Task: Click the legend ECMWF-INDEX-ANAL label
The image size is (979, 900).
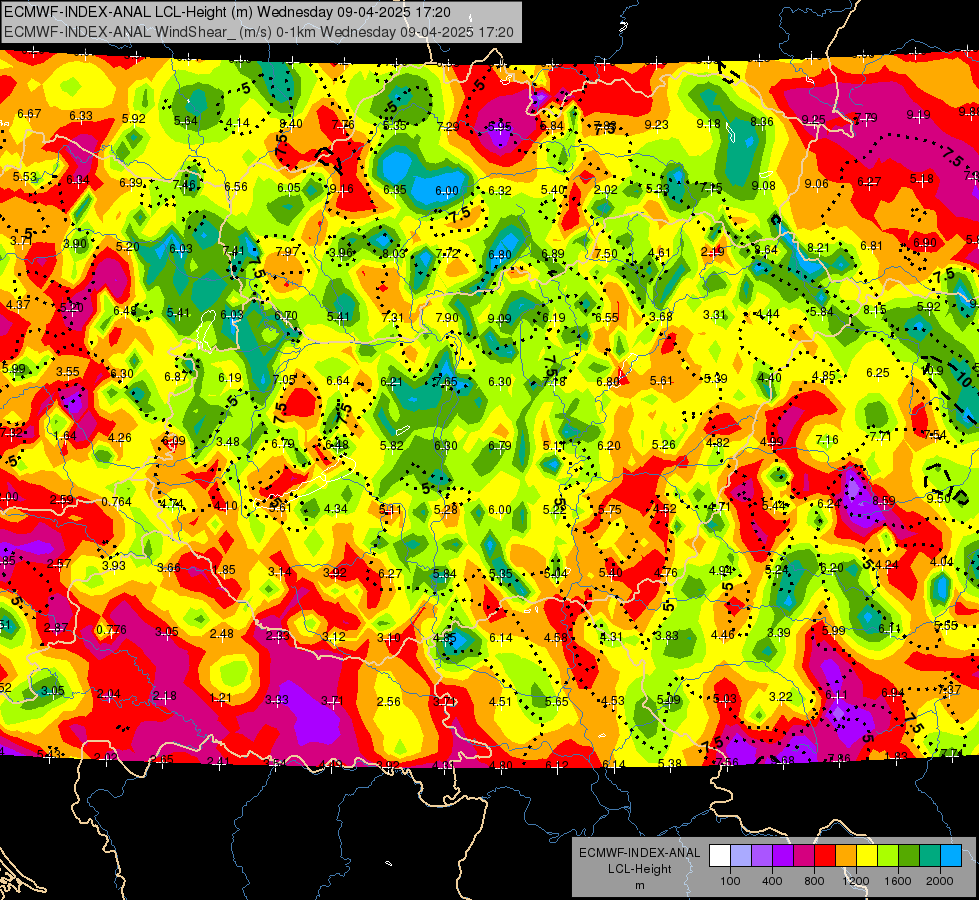Action: point(639,853)
